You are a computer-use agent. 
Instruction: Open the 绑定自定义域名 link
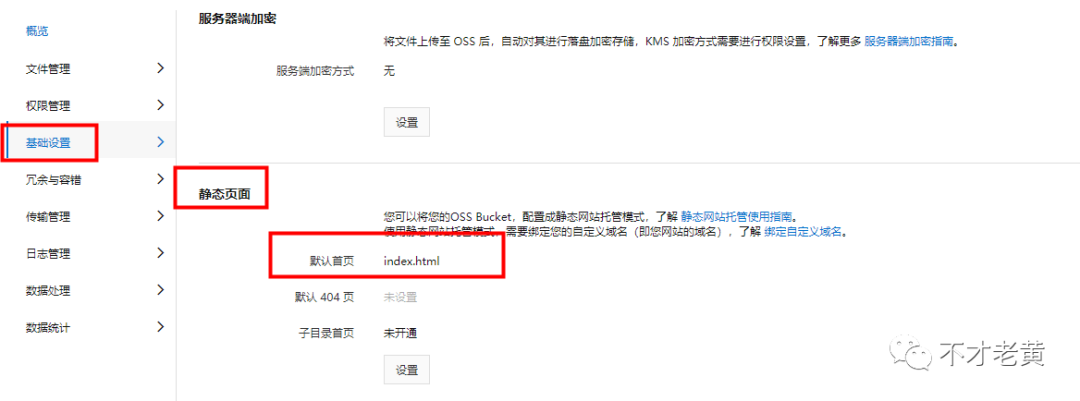click(x=803, y=232)
